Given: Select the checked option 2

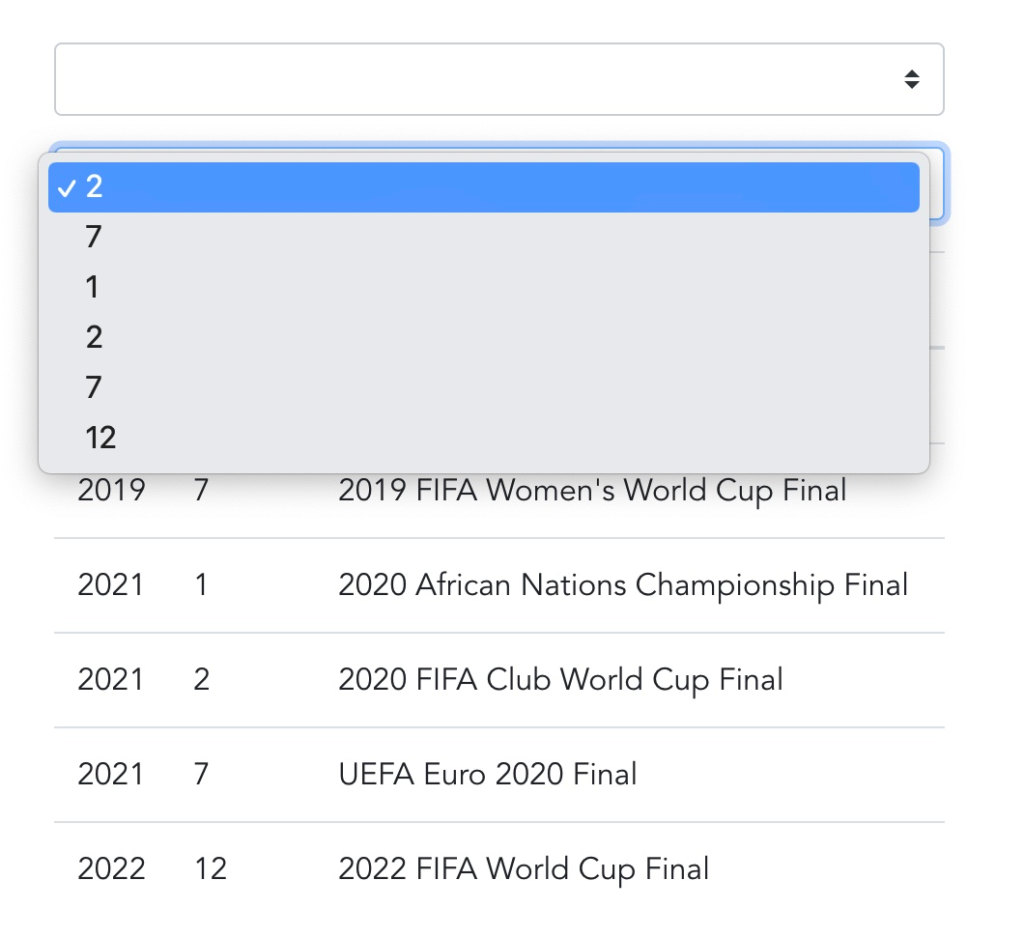Looking at the screenshot, I should point(483,187).
